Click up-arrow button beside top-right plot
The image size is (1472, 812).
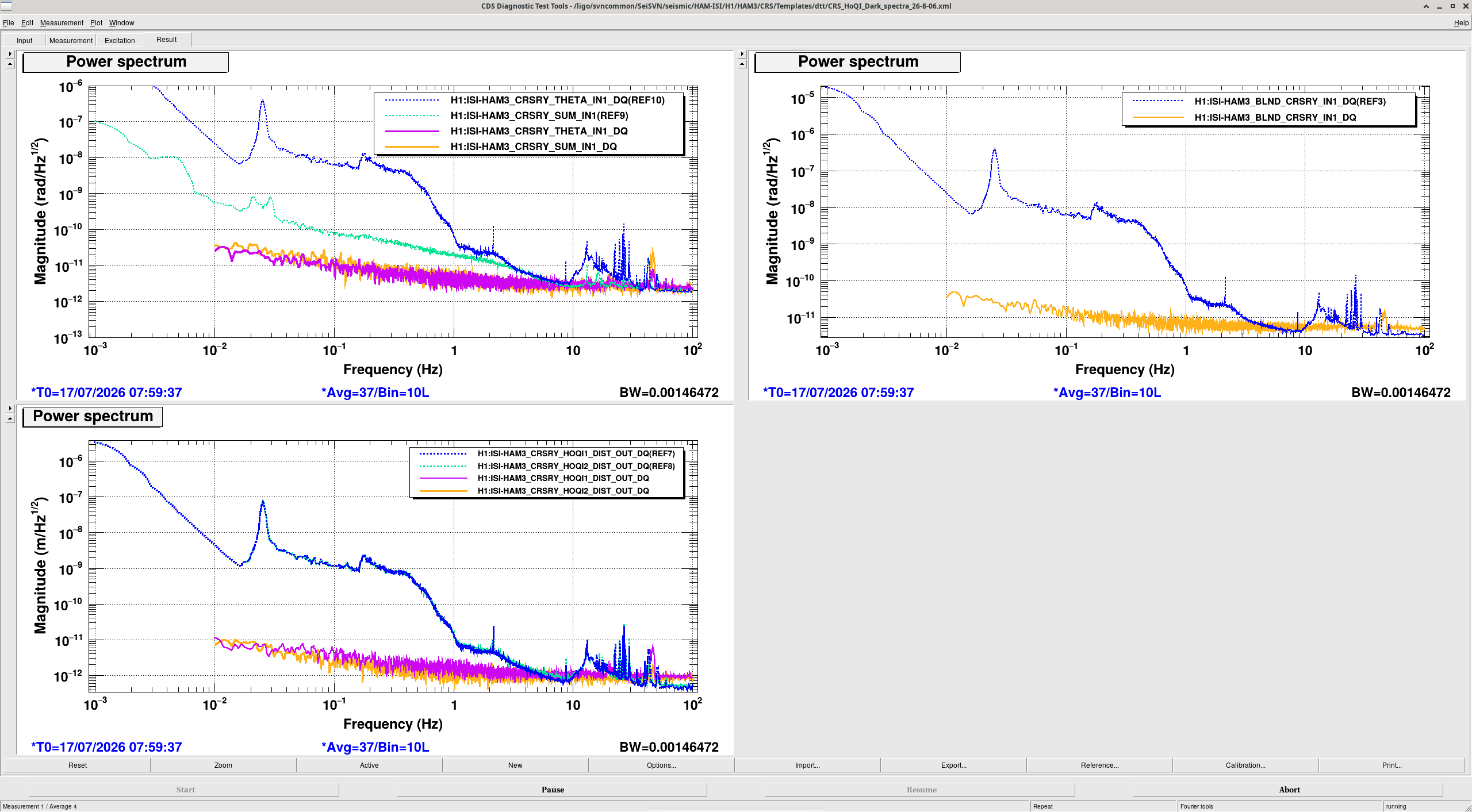click(x=742, y=64)
